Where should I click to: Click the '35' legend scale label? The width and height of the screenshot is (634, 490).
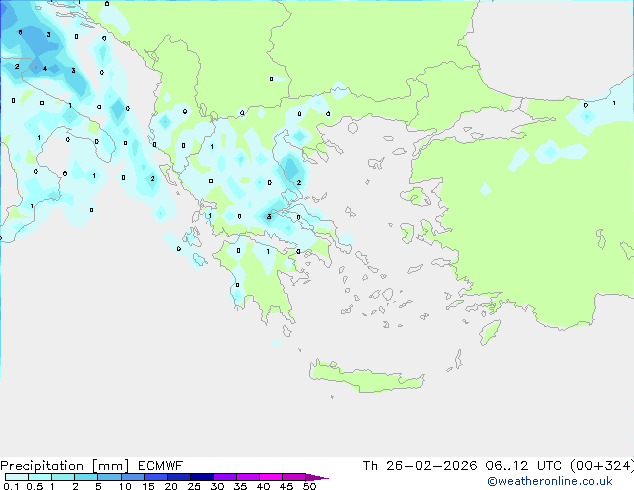(x=240, y=486)
